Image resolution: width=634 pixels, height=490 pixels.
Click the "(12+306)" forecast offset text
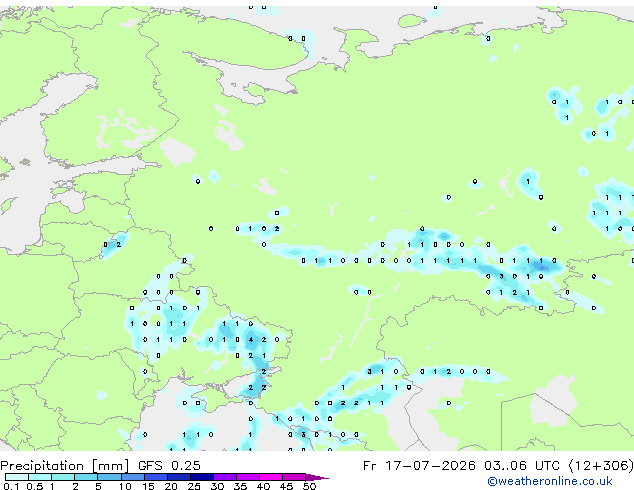pyautogui.click(x=601, y=466)
